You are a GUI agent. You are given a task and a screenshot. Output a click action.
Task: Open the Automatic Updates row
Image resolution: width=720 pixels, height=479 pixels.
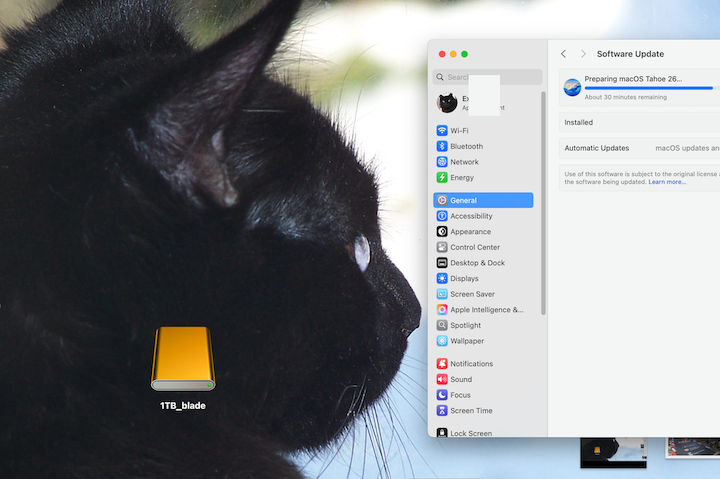tap(639, 148)
